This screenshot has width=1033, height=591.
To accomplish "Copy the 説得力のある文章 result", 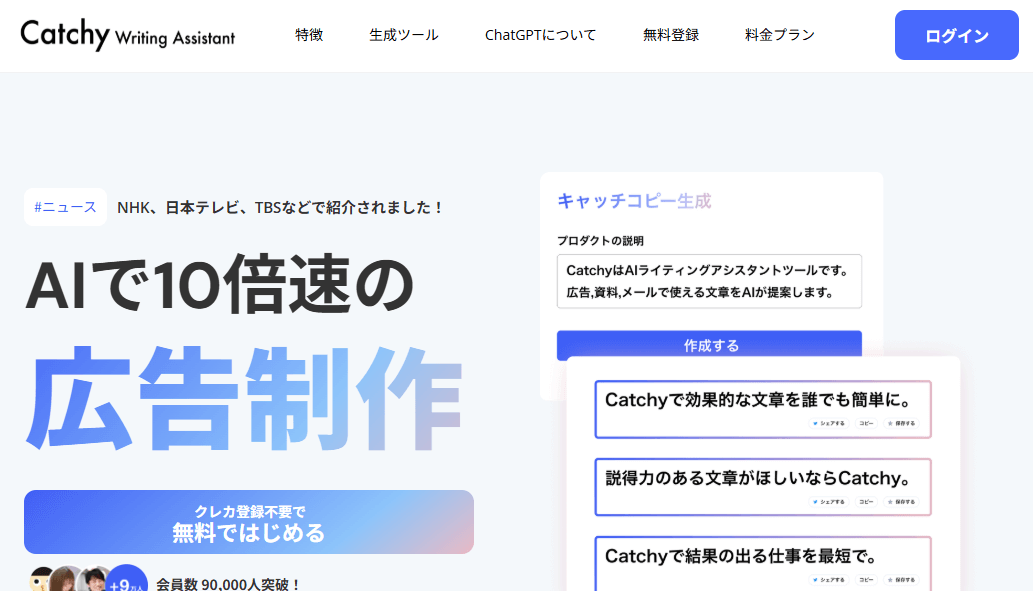I will click(x=866, y=502).
